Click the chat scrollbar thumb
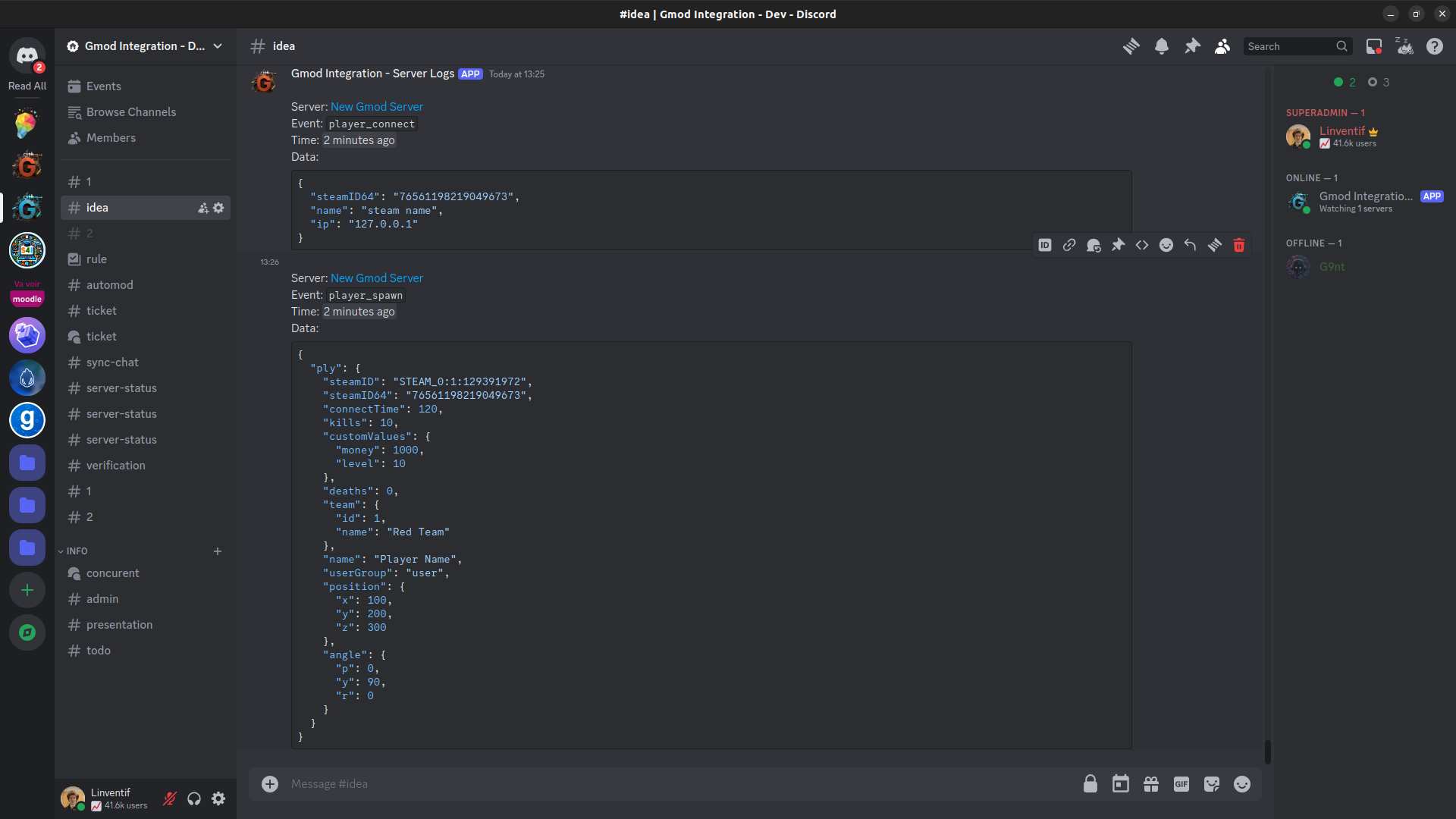This screenshot has height=819, width=1456. (x=1268, y=752)
